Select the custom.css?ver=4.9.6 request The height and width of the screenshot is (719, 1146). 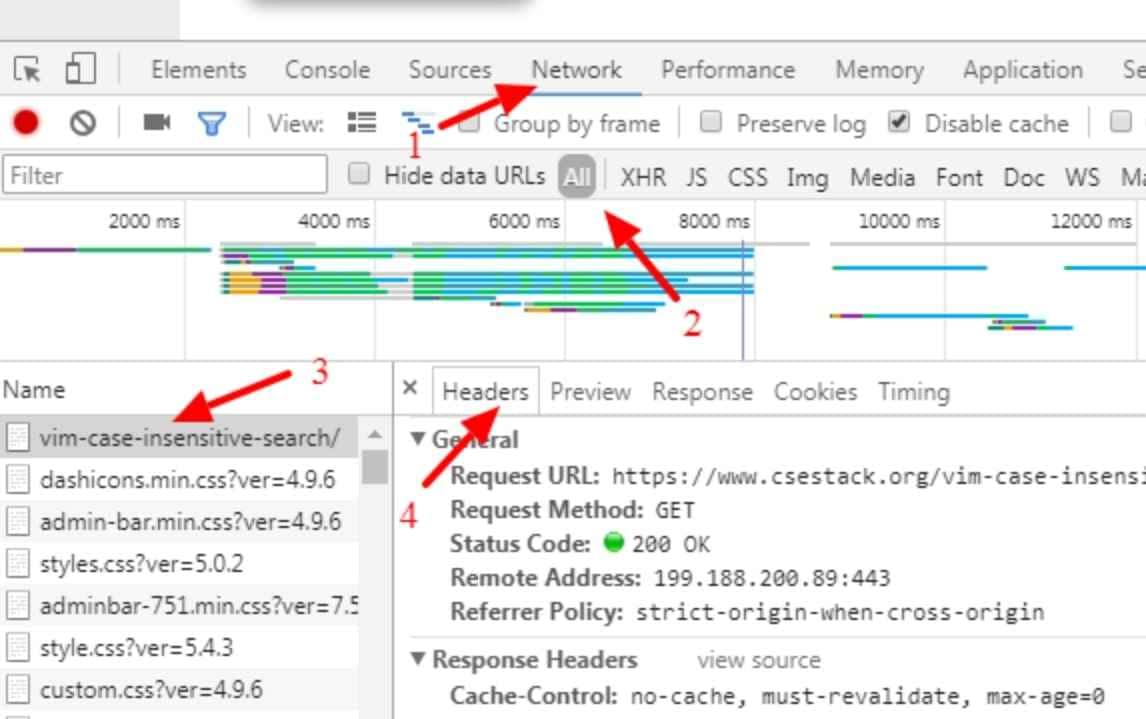151,690
